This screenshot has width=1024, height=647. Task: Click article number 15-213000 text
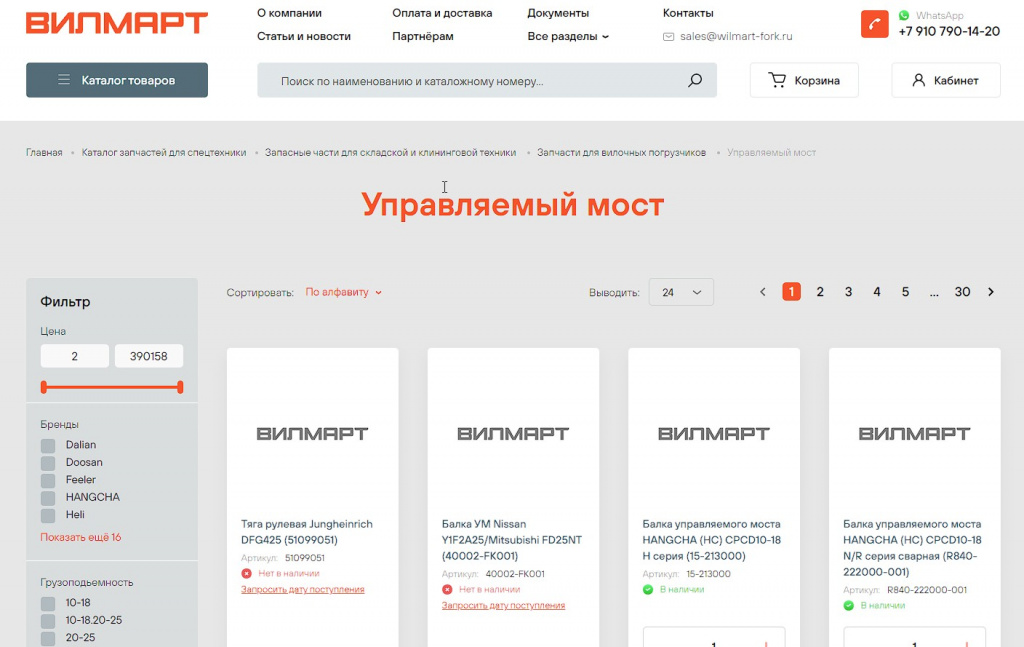(x=708, y=575)
